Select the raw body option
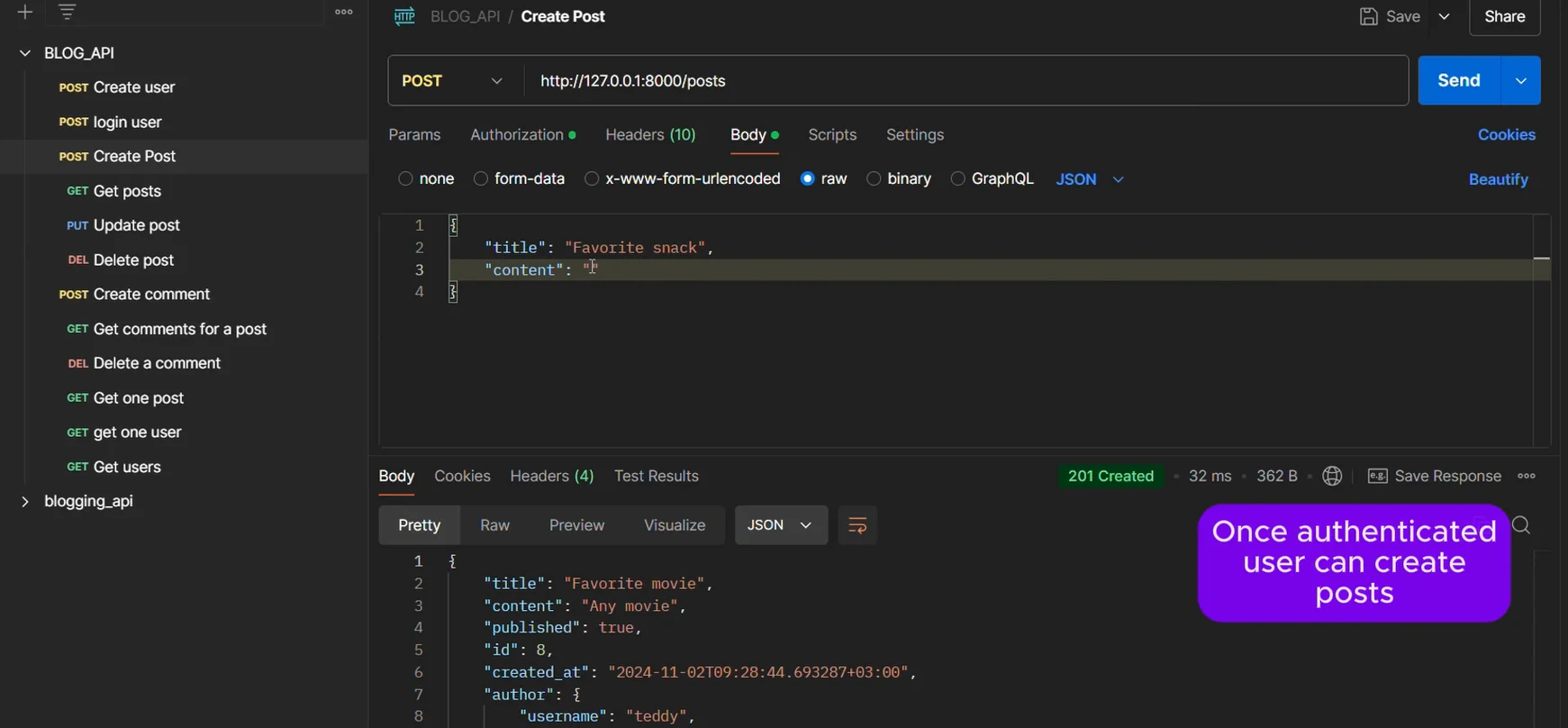1568x728 pixels. pos(808,178)
